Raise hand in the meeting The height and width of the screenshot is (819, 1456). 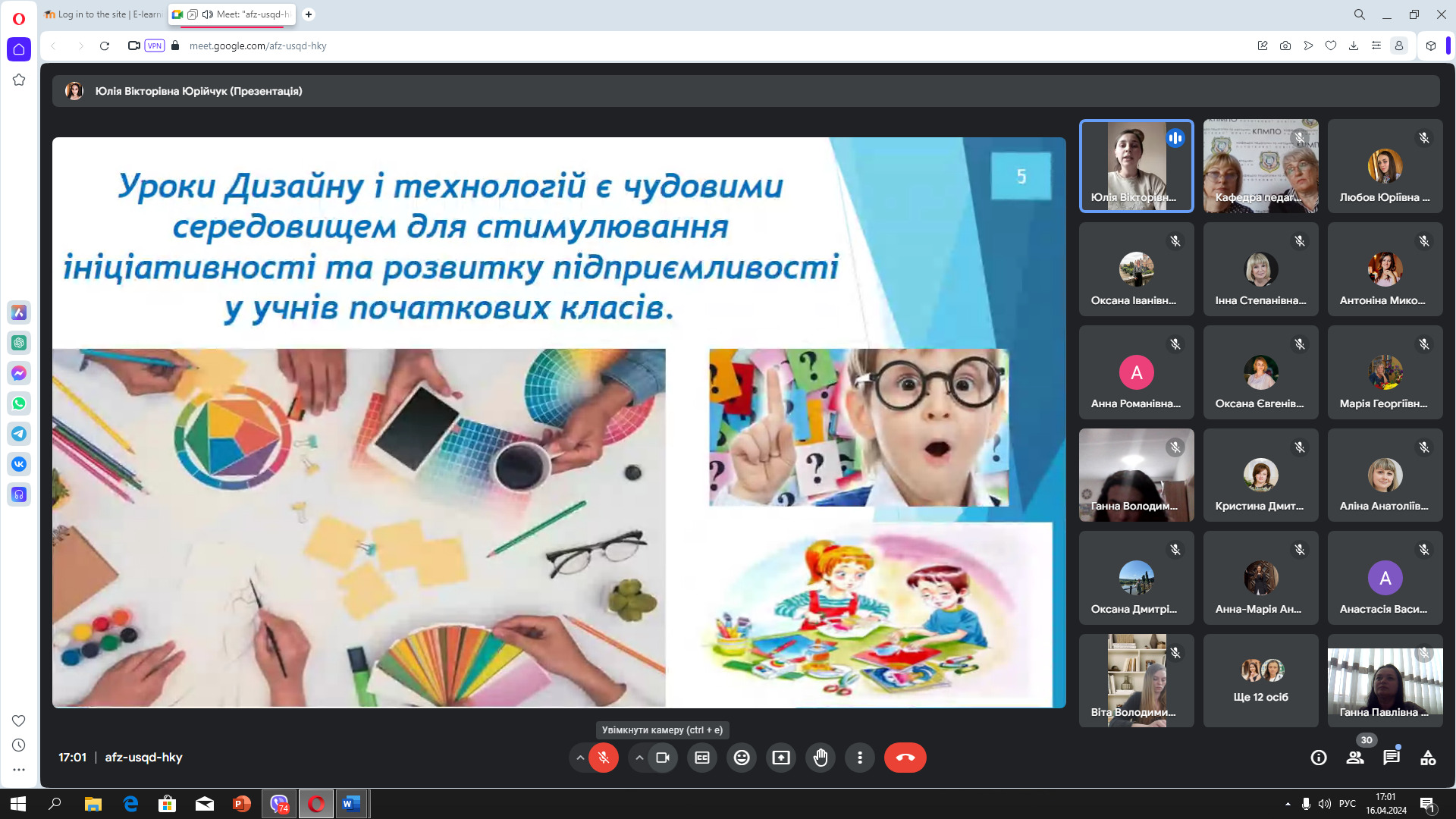click(x=821, y=758)
